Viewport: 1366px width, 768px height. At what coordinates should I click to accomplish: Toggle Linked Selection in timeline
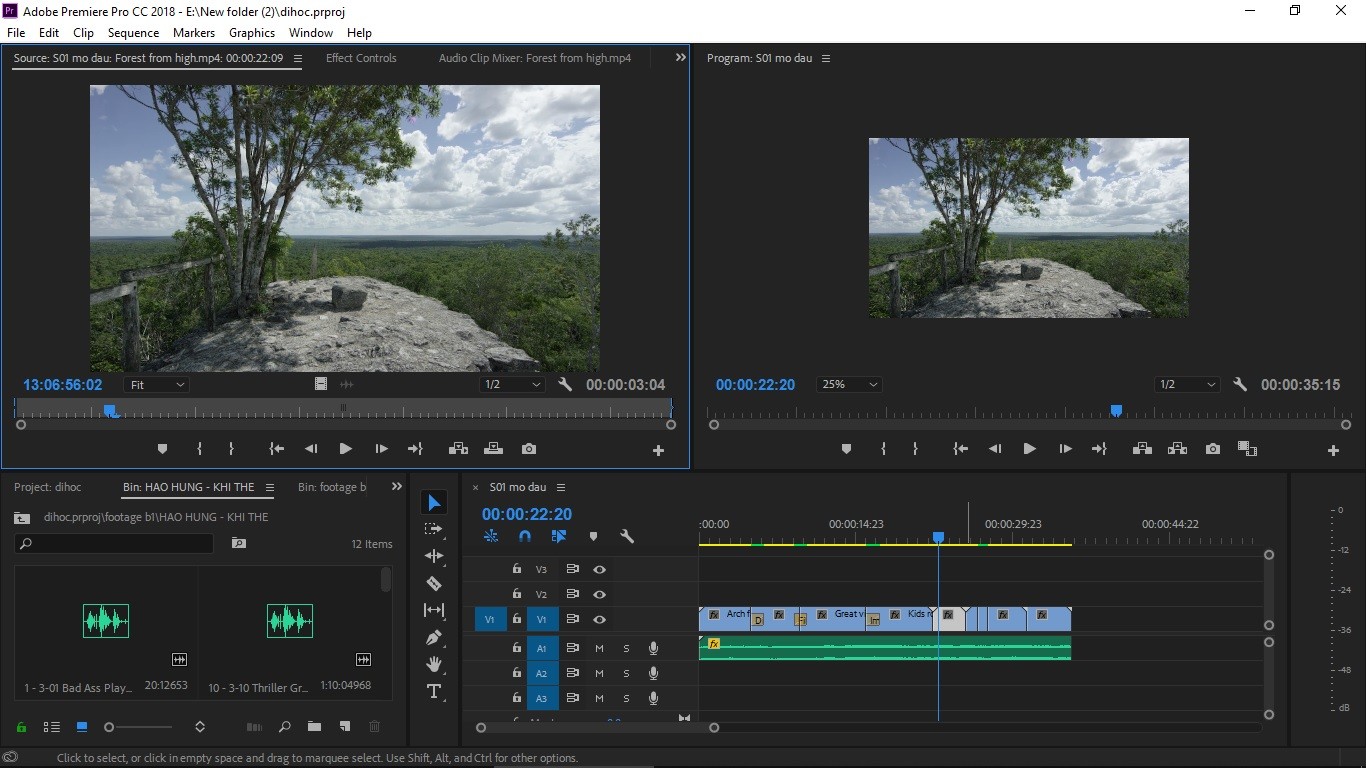(559, 537)
